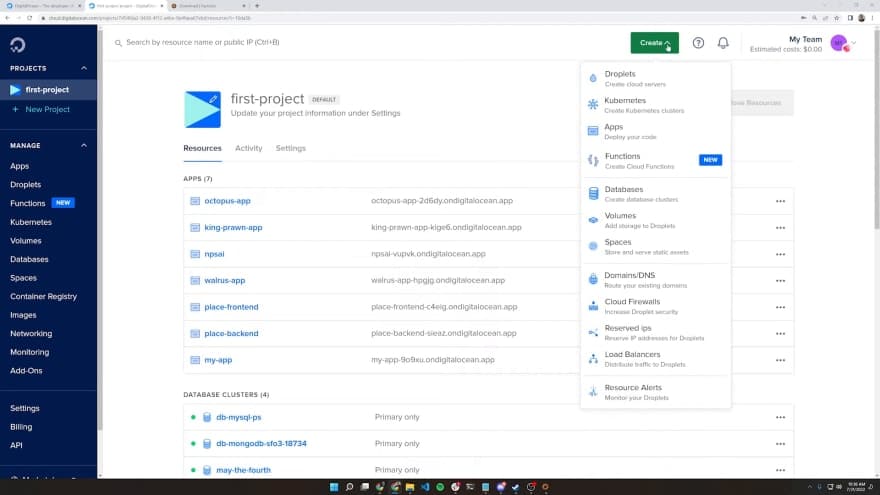The height and width of the screenshot is (495, 880).
Task: Click the user avatar at top right
Action: [x=838, y=43]
